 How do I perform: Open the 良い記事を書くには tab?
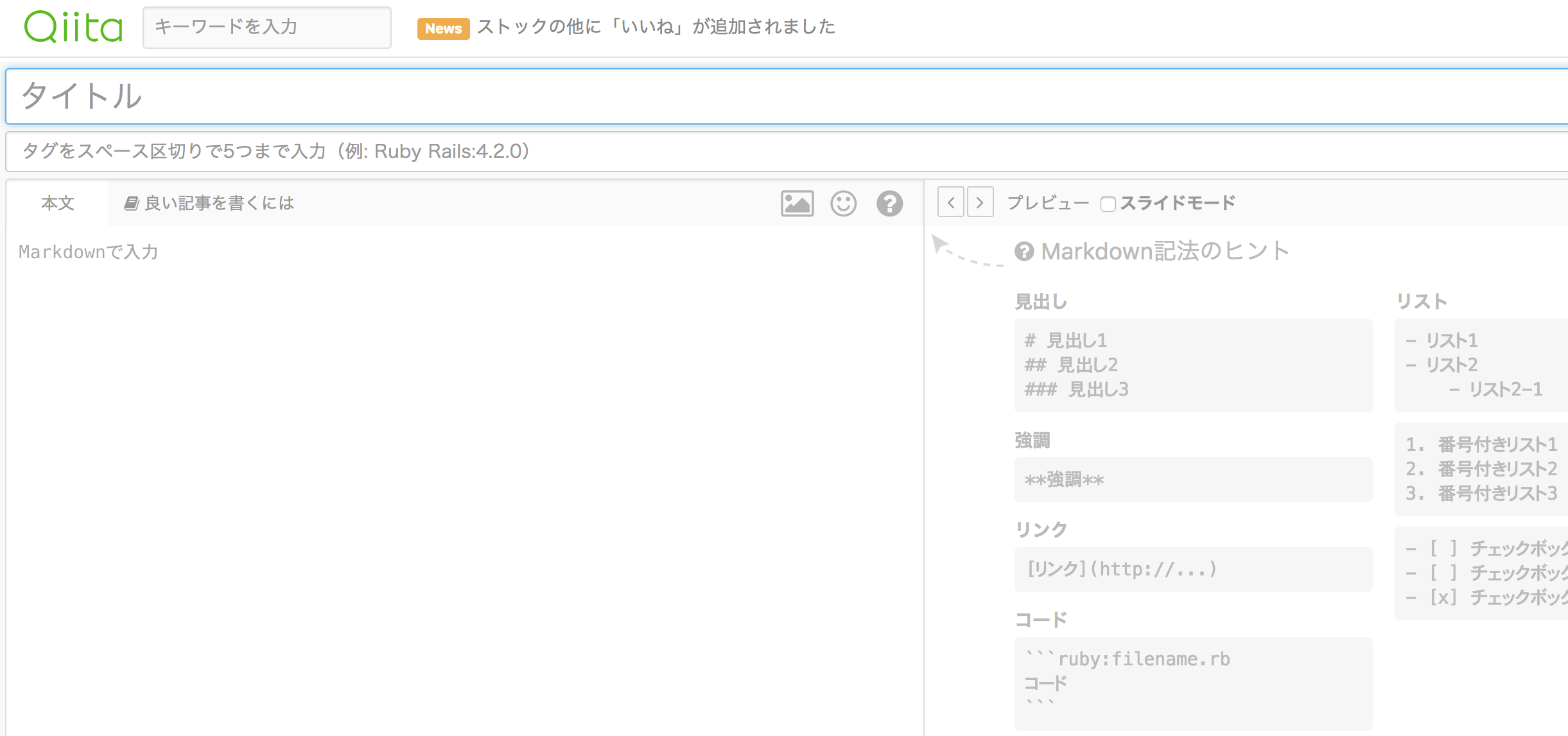(x=218, y=203)
